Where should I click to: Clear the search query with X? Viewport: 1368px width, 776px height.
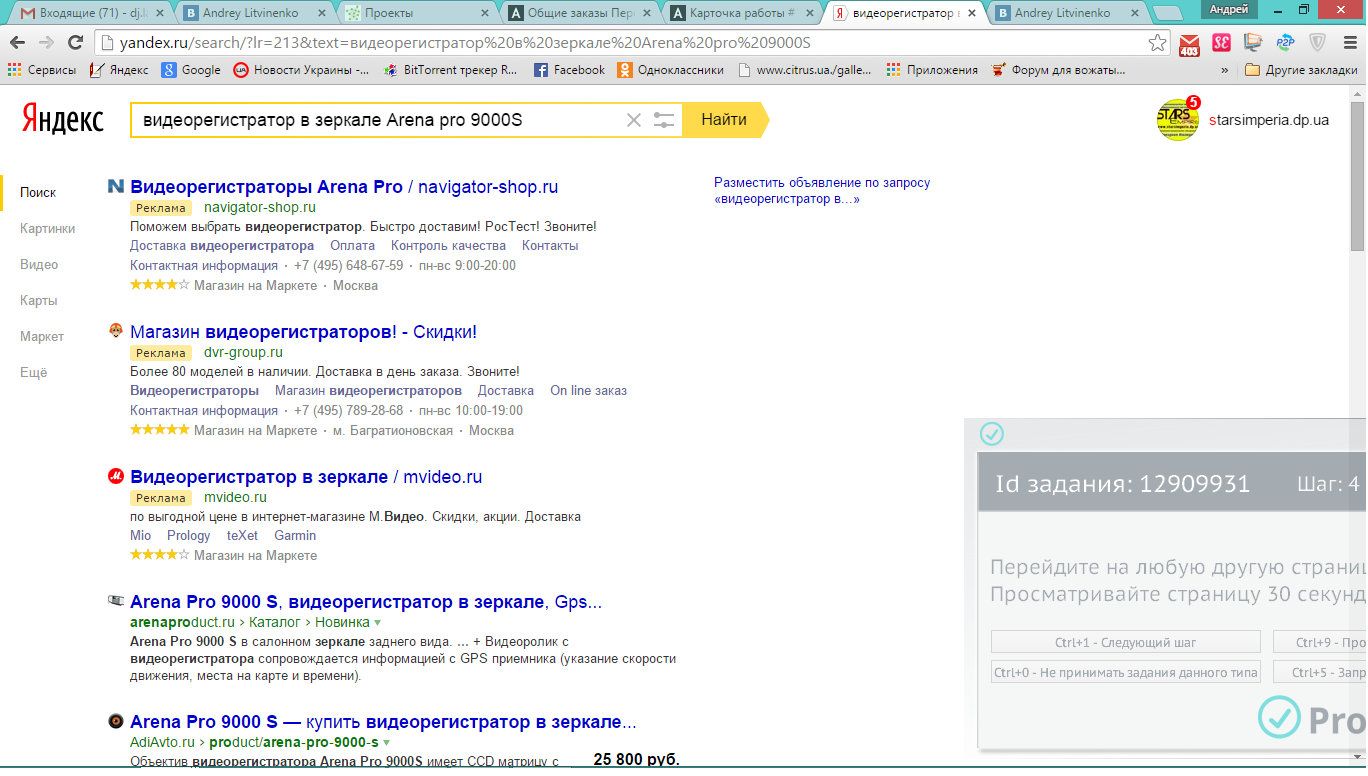click(634, 120)
